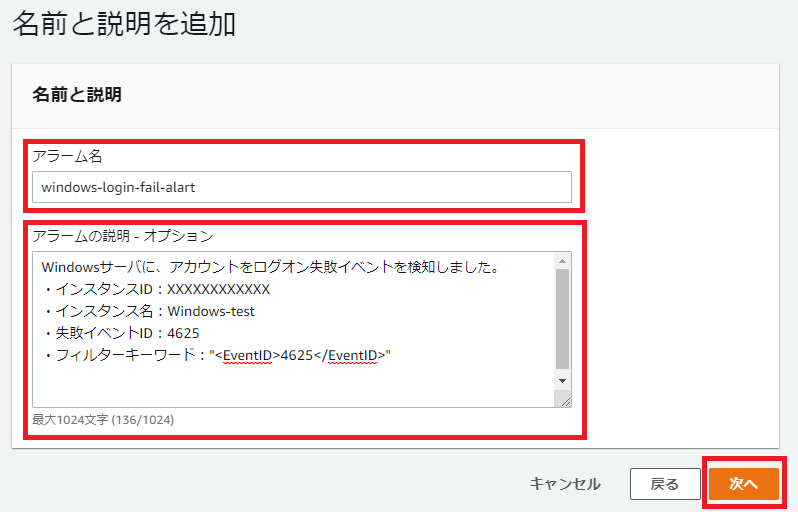Click the 戻る button

tap(665, 484)
